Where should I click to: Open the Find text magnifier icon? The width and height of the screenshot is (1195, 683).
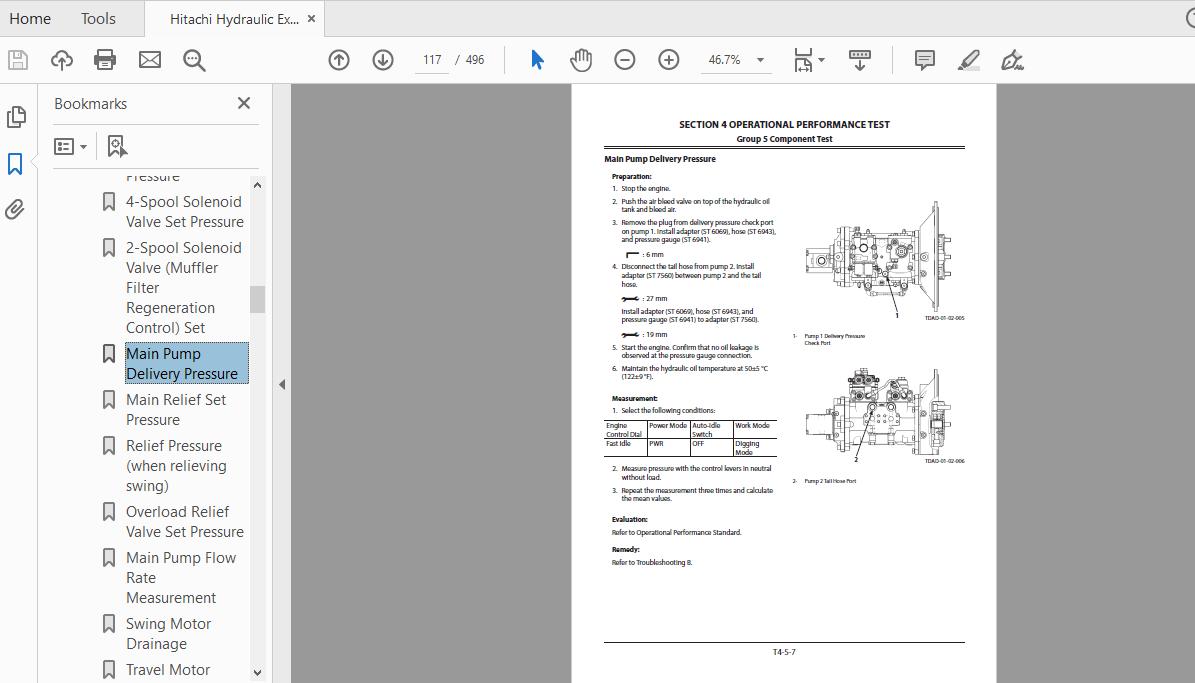(194, 60)
